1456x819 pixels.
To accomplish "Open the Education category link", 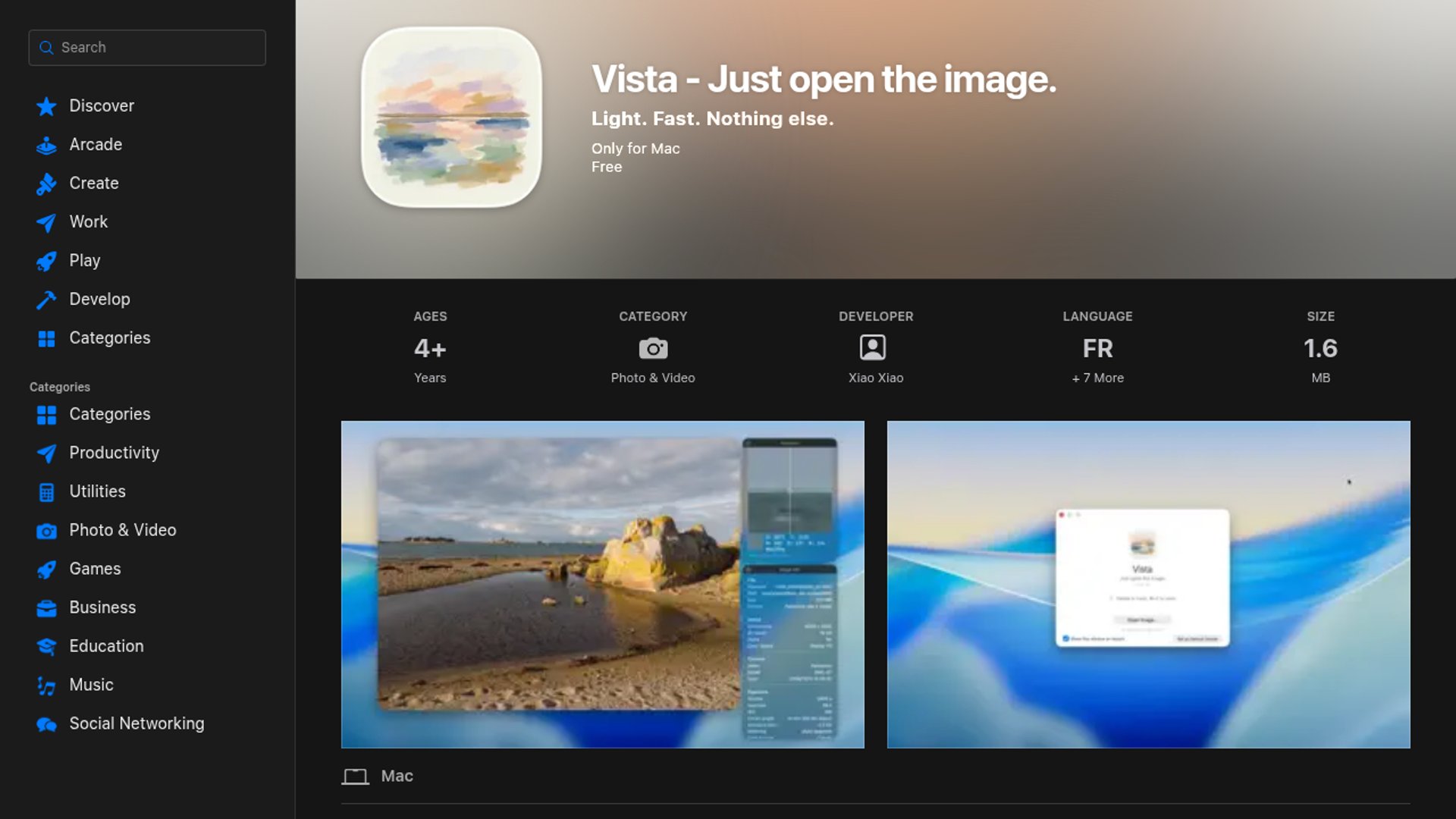I will click(x=106, y=646).
